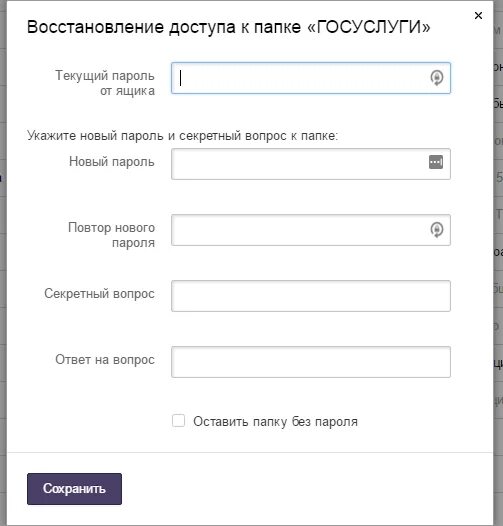Image resolution: width=503 pixels, height=526 pixels.
Task: Click the 'Оставить папку без пароля' label text
Action: (x=275, y=422)
